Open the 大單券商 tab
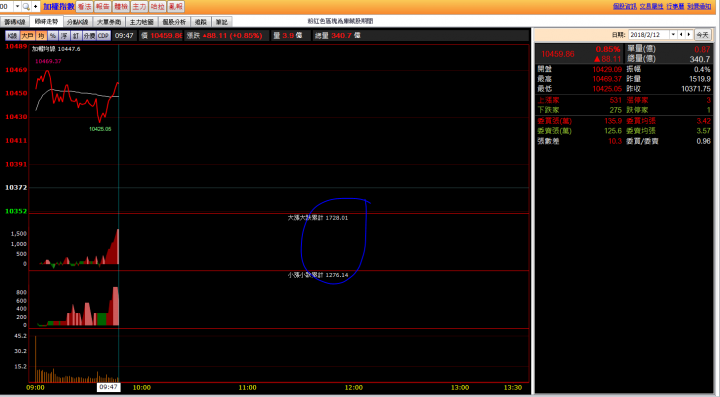 point(109,22)
